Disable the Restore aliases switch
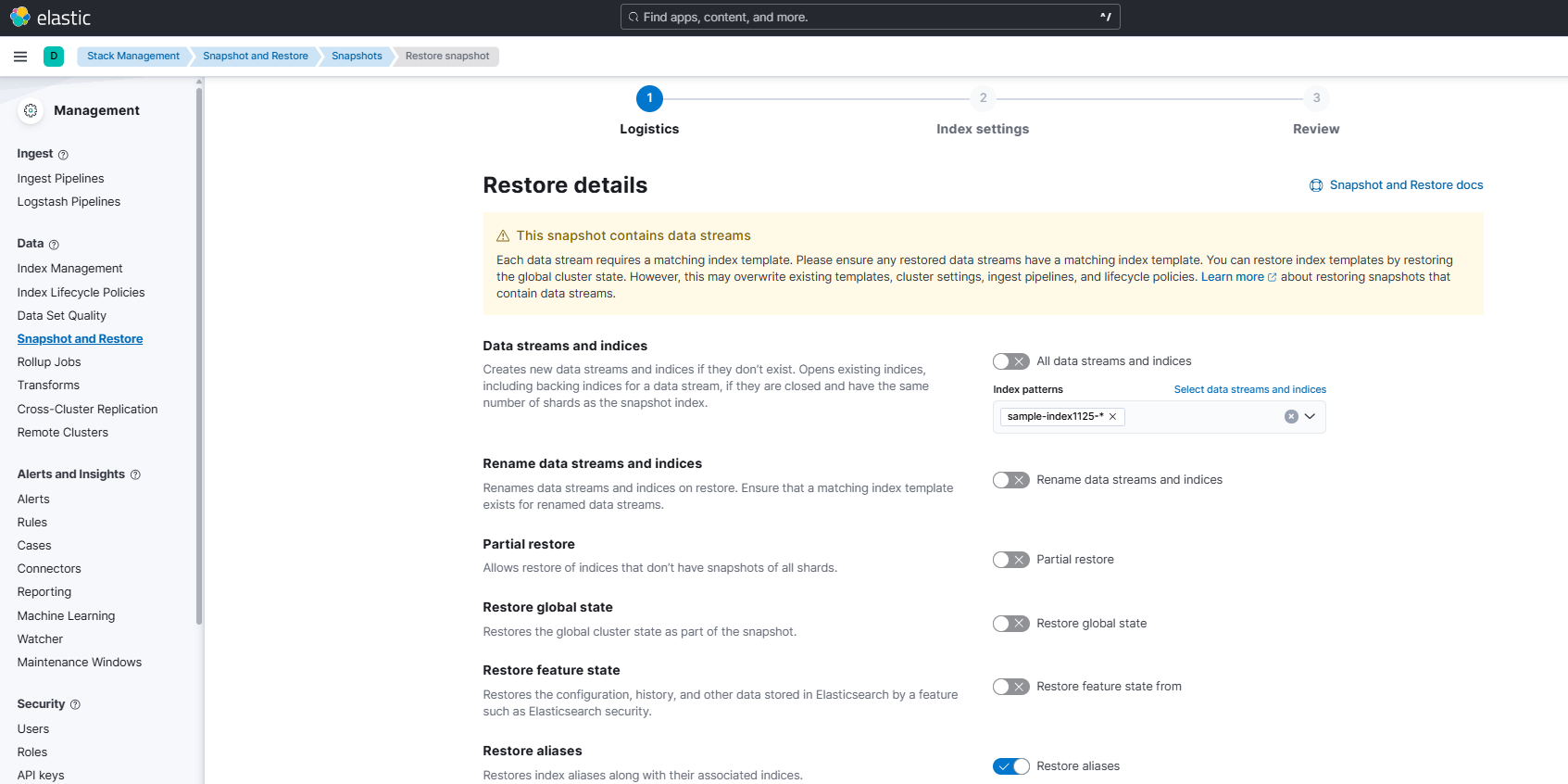The height and width of the screenshot is (784, 1568). point(1010,766)
